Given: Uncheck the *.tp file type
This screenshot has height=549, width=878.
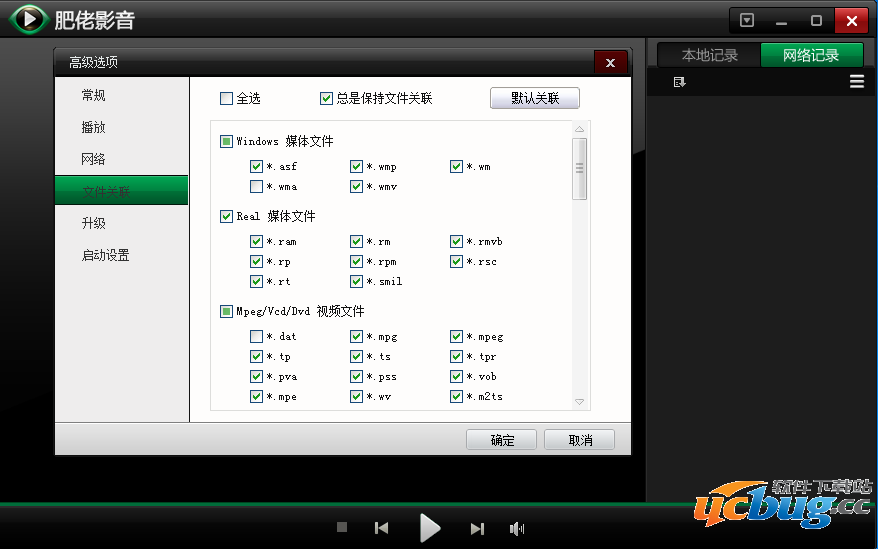Looking at the screenshot, I should (256, 357).
